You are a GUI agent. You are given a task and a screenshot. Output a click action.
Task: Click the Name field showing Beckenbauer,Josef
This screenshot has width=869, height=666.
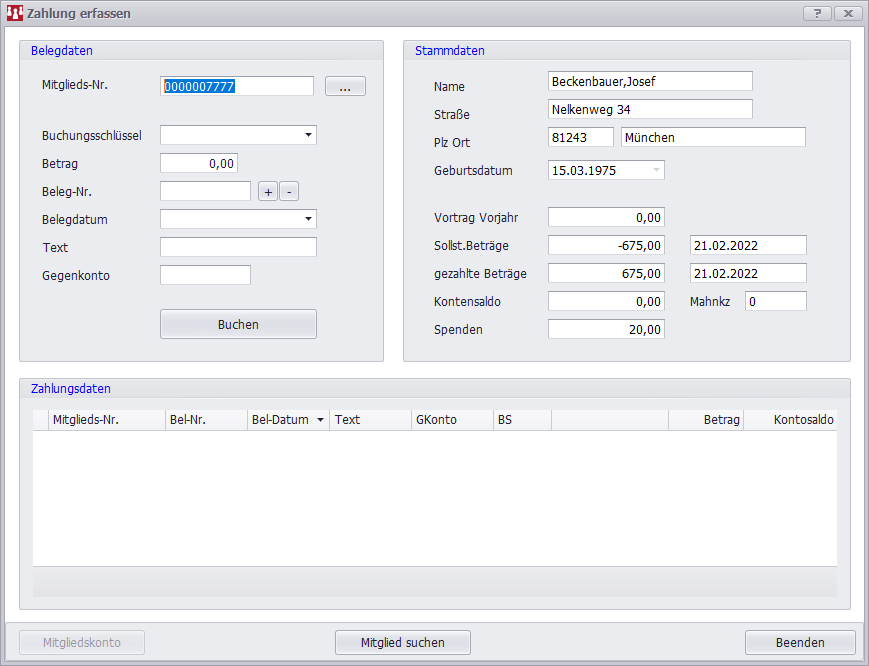(x=650, y=81)
